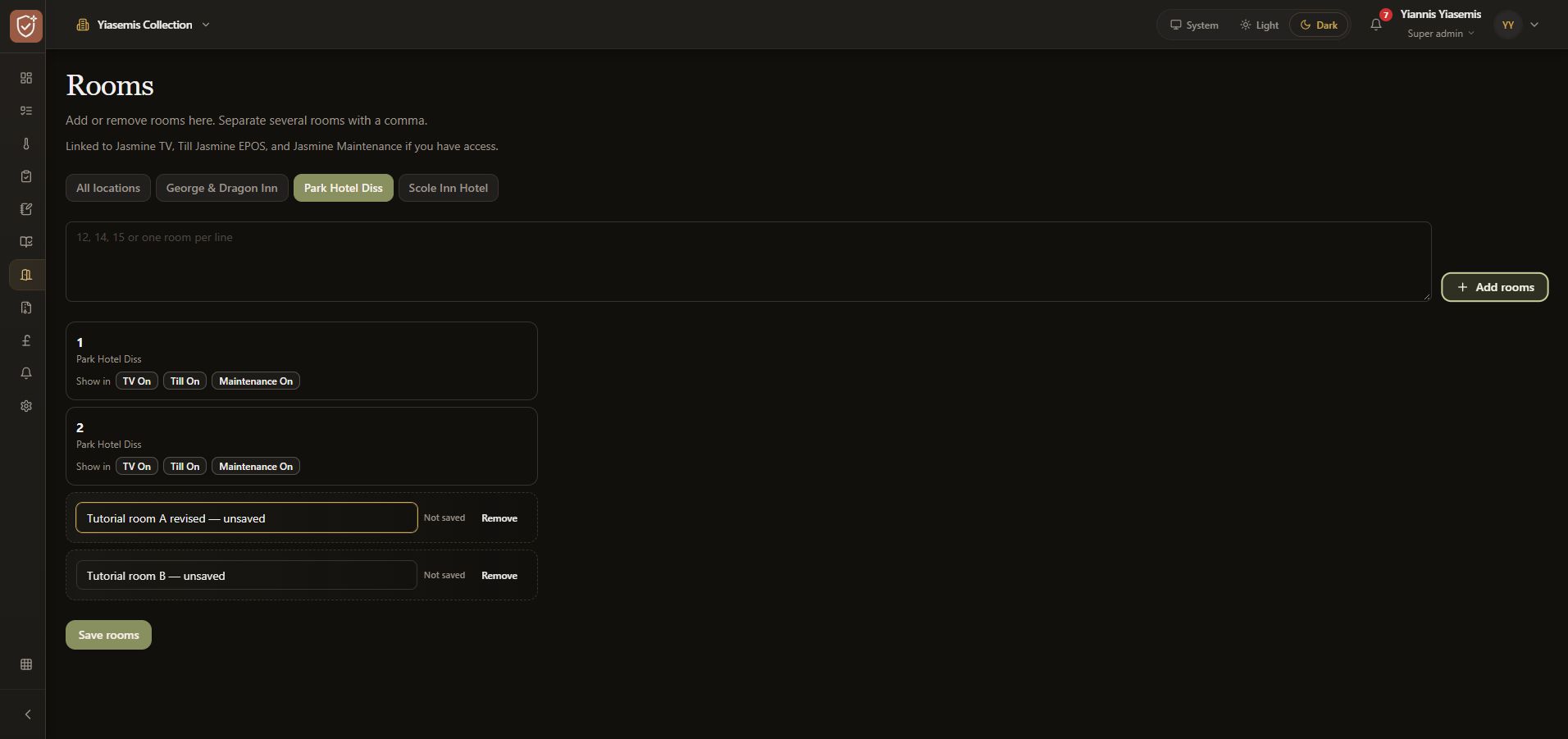Remove Tutorial room A revised unsaved entry
The height and width of the screenshot is (739, 1568).
click(499, 518)
